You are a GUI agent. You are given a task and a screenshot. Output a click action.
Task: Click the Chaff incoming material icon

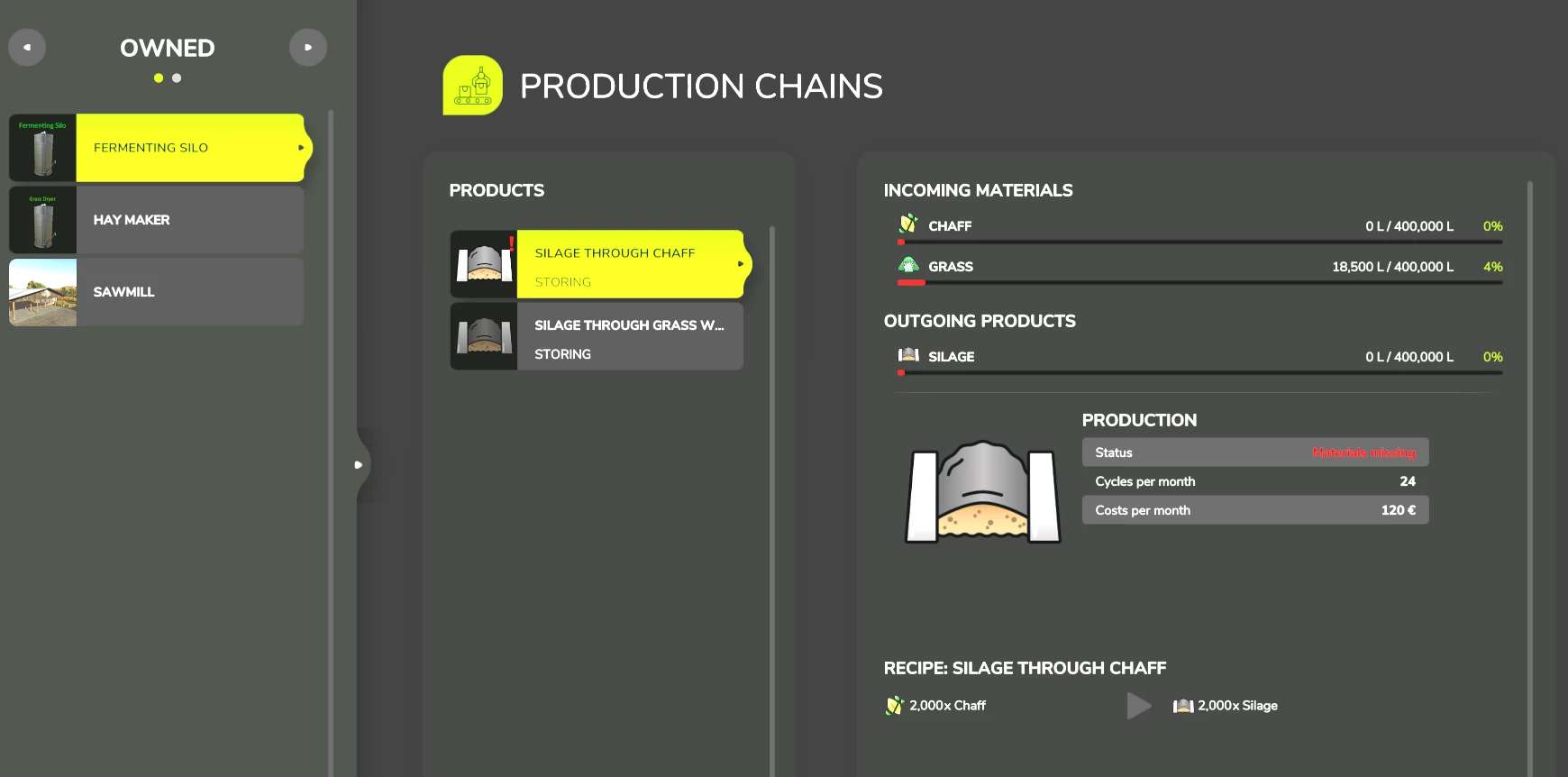coord(908,224)
